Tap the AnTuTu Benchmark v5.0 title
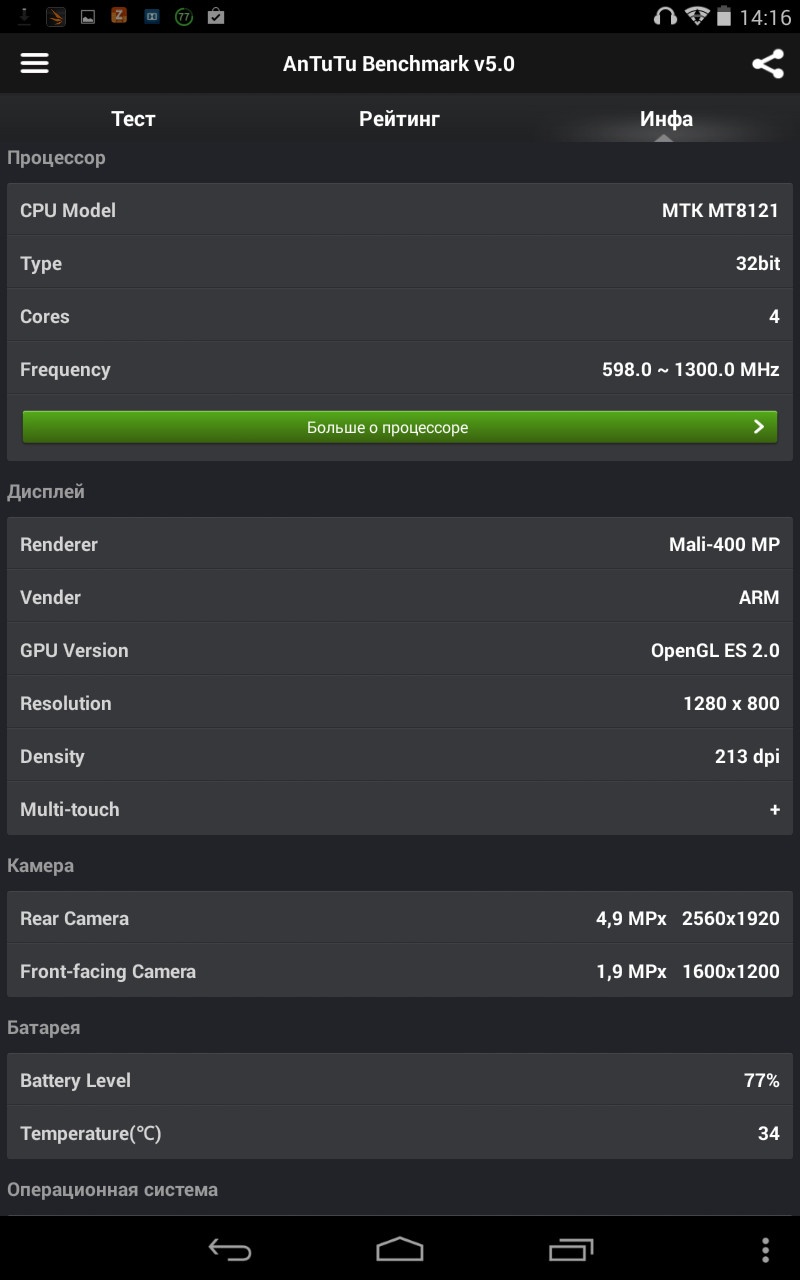 click(x=398, y=64)
